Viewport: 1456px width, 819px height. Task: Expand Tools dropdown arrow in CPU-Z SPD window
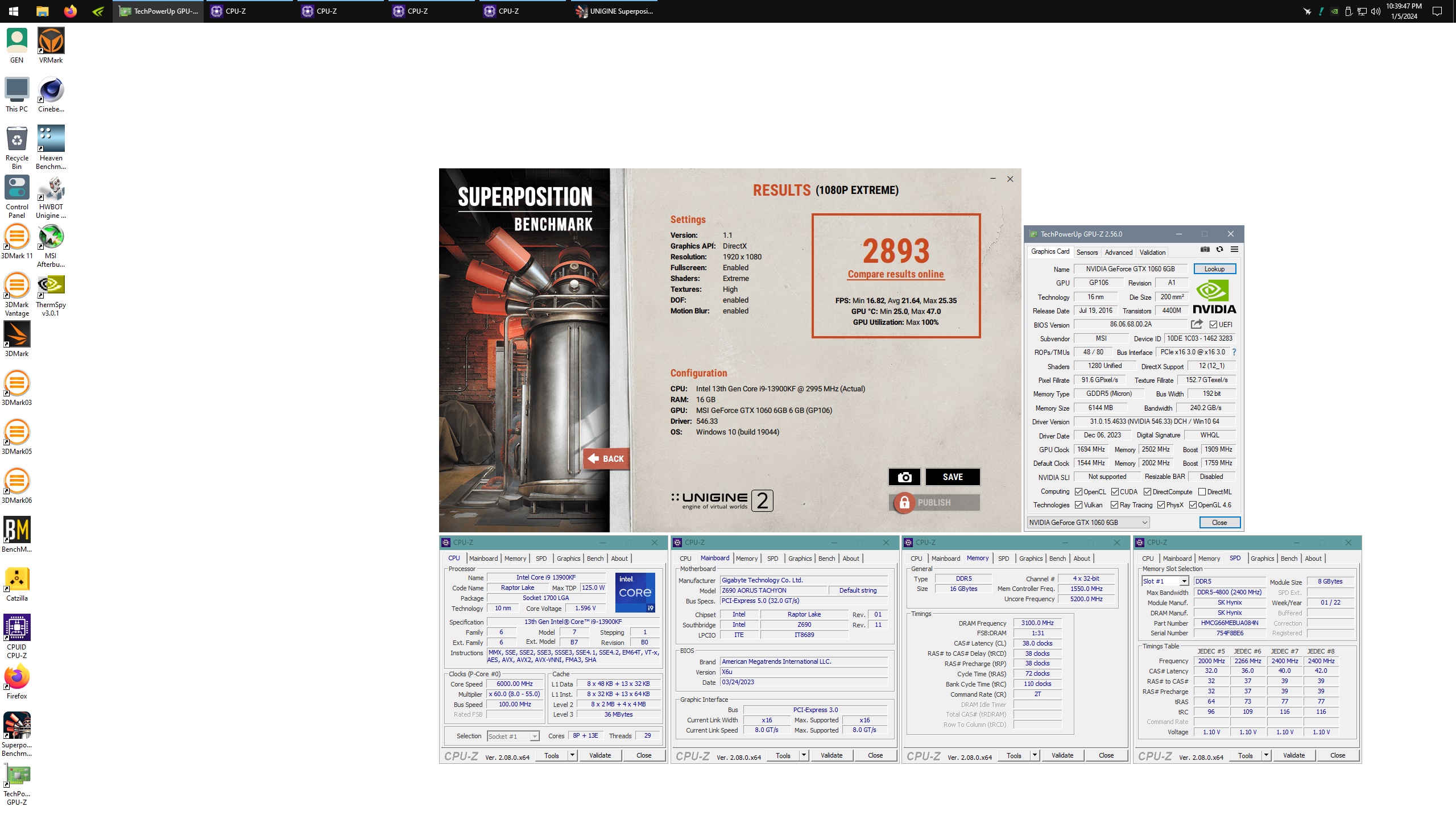[1266, 755]
